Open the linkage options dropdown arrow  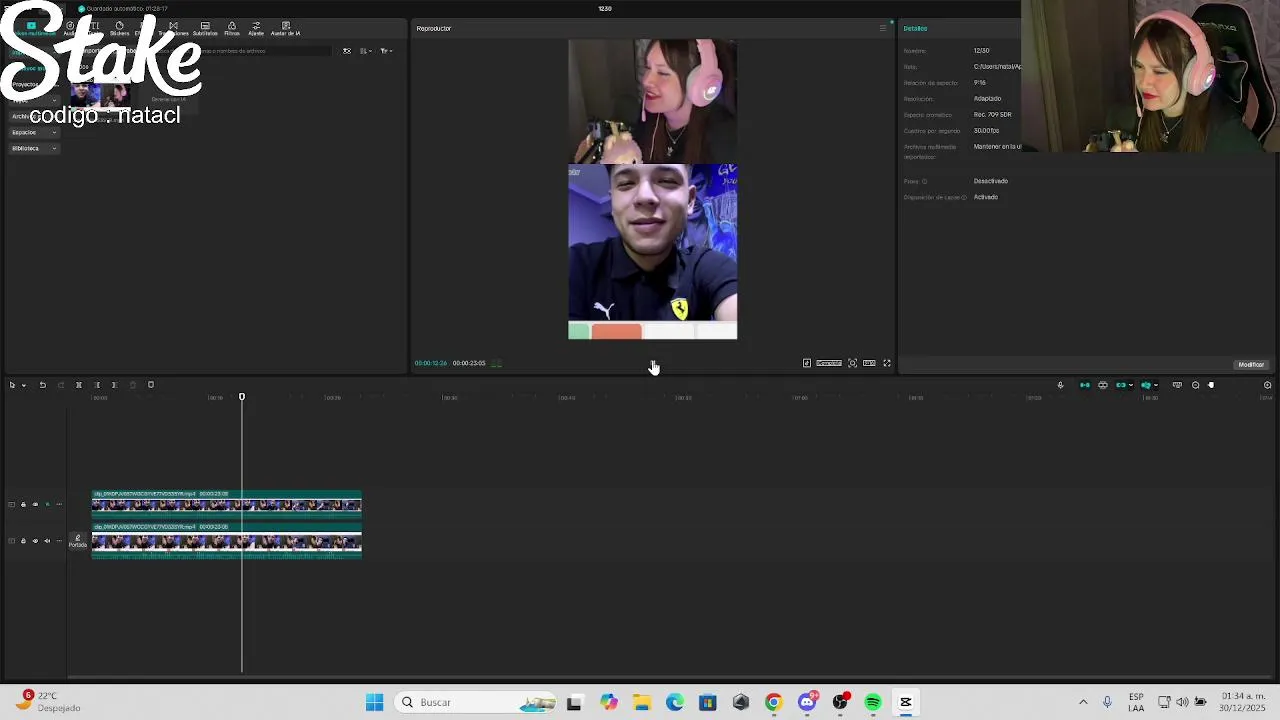pyautogui.click(x=1131, y=385)
